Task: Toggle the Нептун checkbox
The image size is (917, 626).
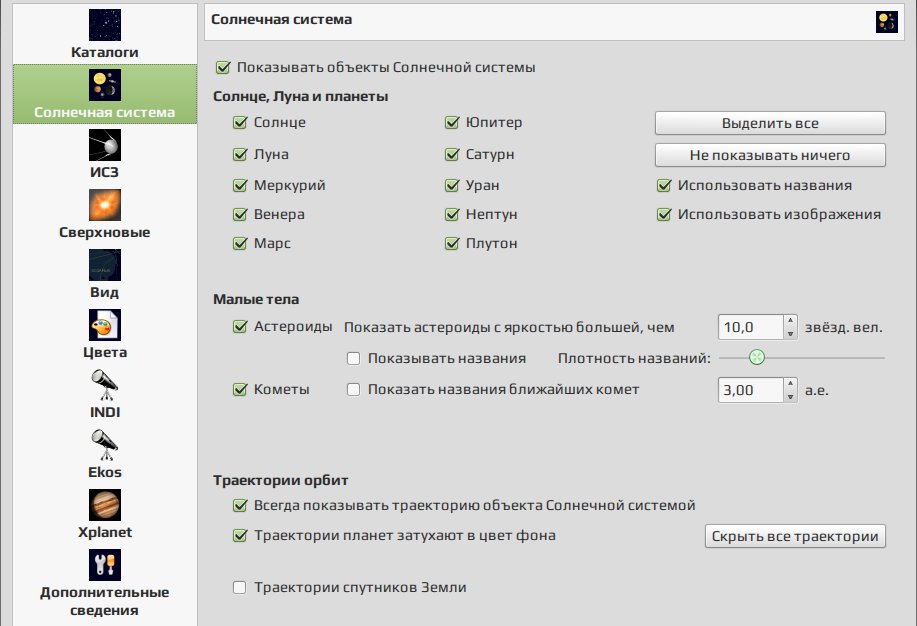Action: pos(452,215)
